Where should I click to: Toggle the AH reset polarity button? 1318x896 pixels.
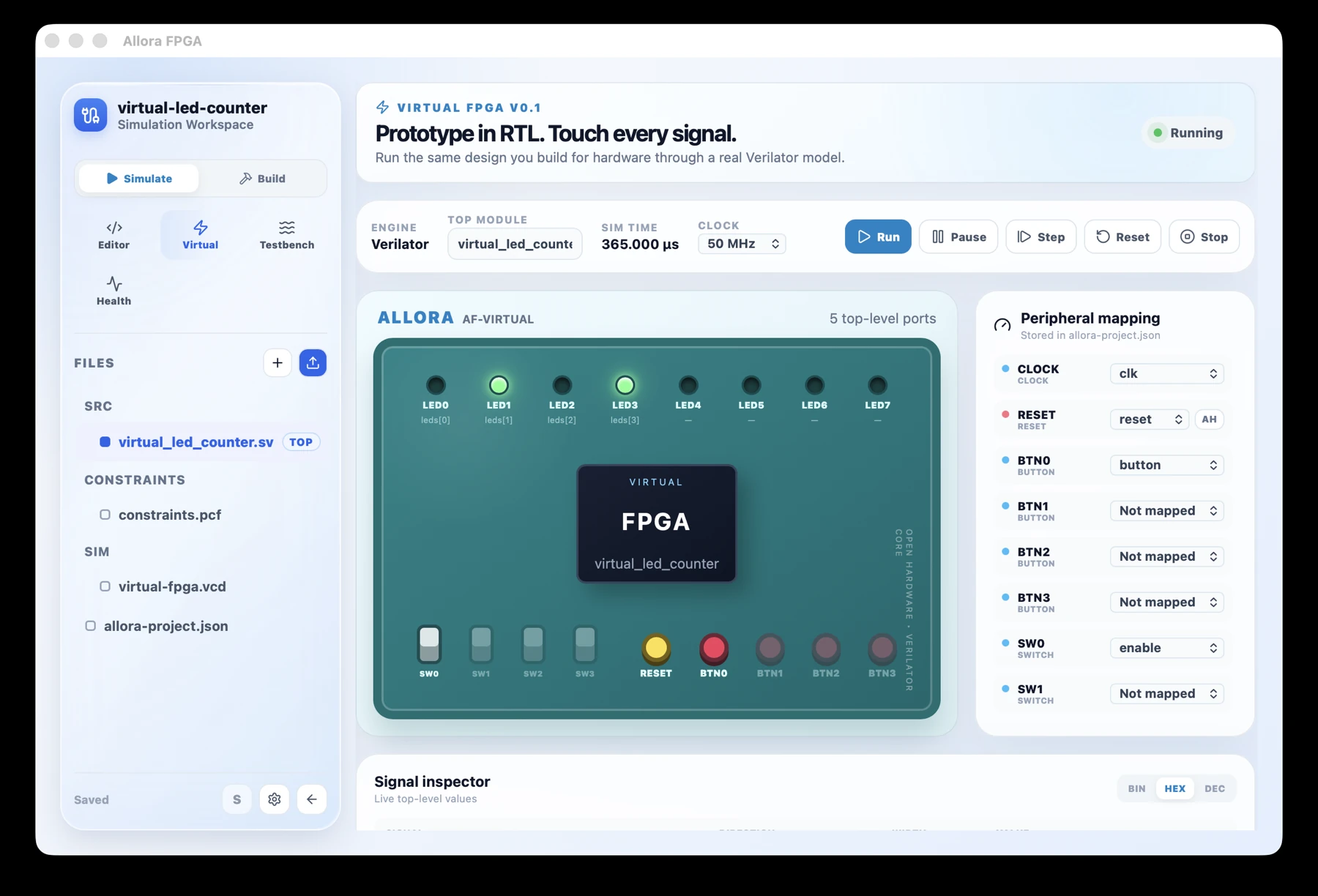[x=1209, y=419]
